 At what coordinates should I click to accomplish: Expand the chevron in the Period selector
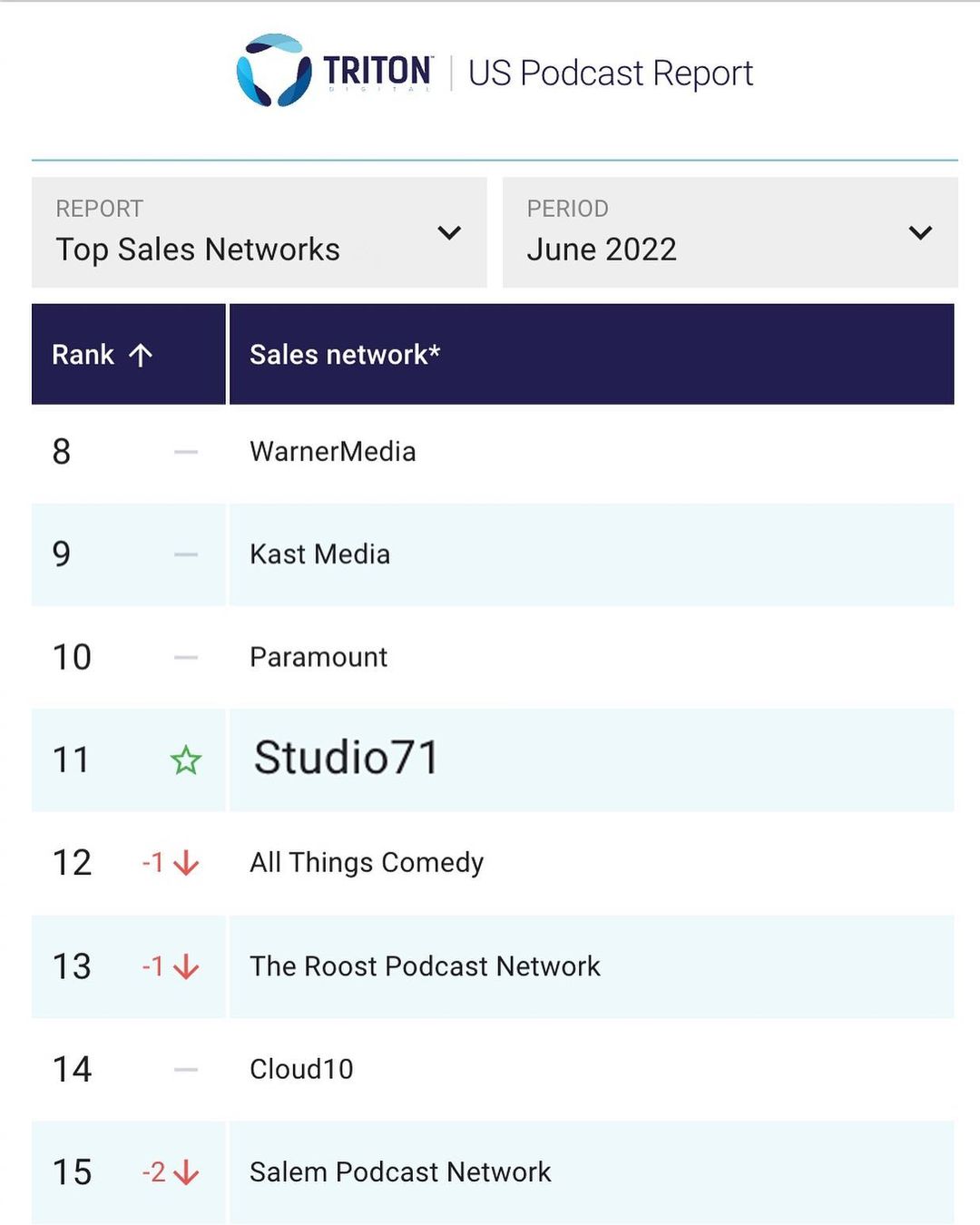(920, 233)
